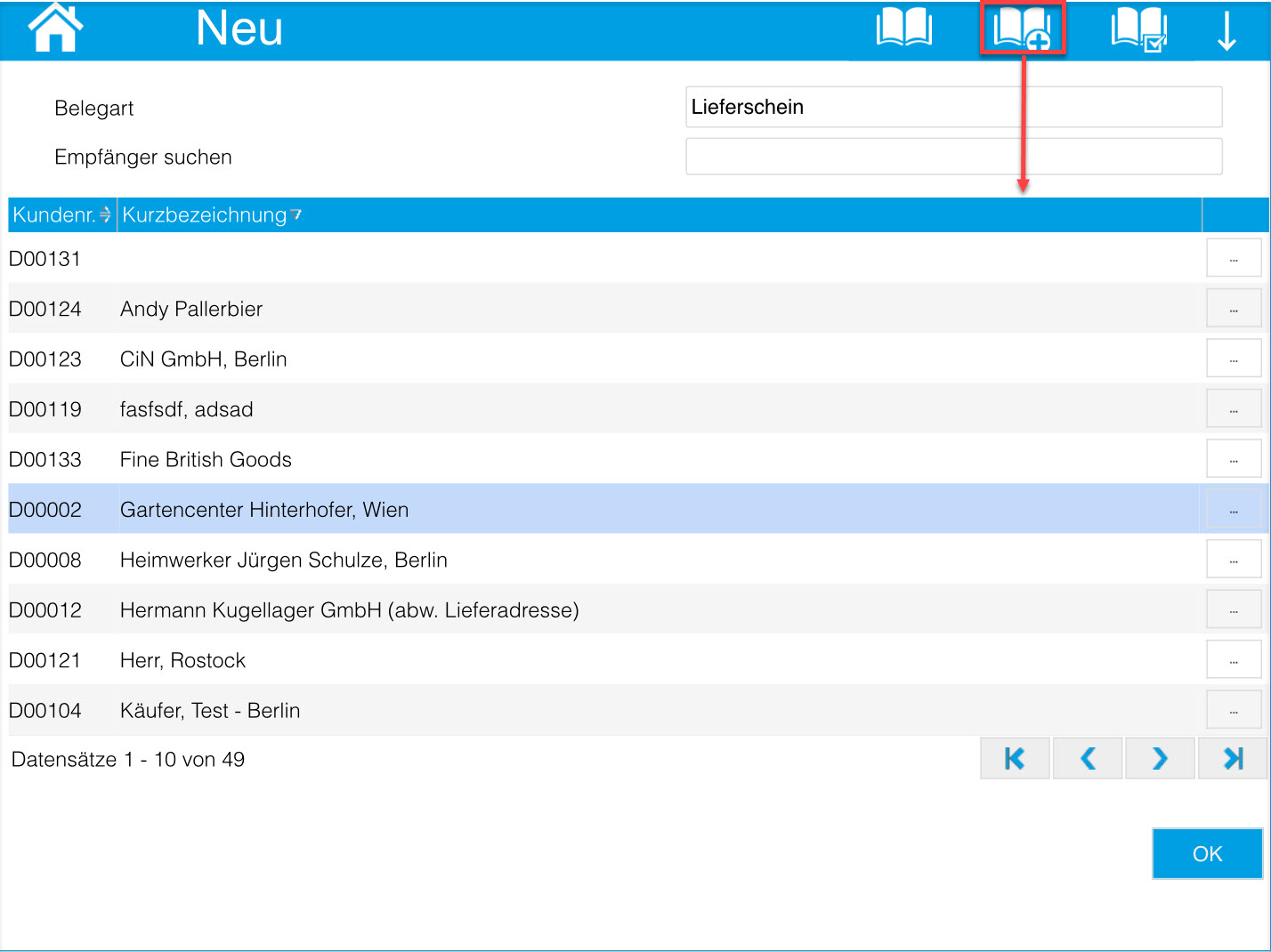Viewport: 1271px width, 952px height.
Task: Click customer number D00104
Action: click(45, 710)
